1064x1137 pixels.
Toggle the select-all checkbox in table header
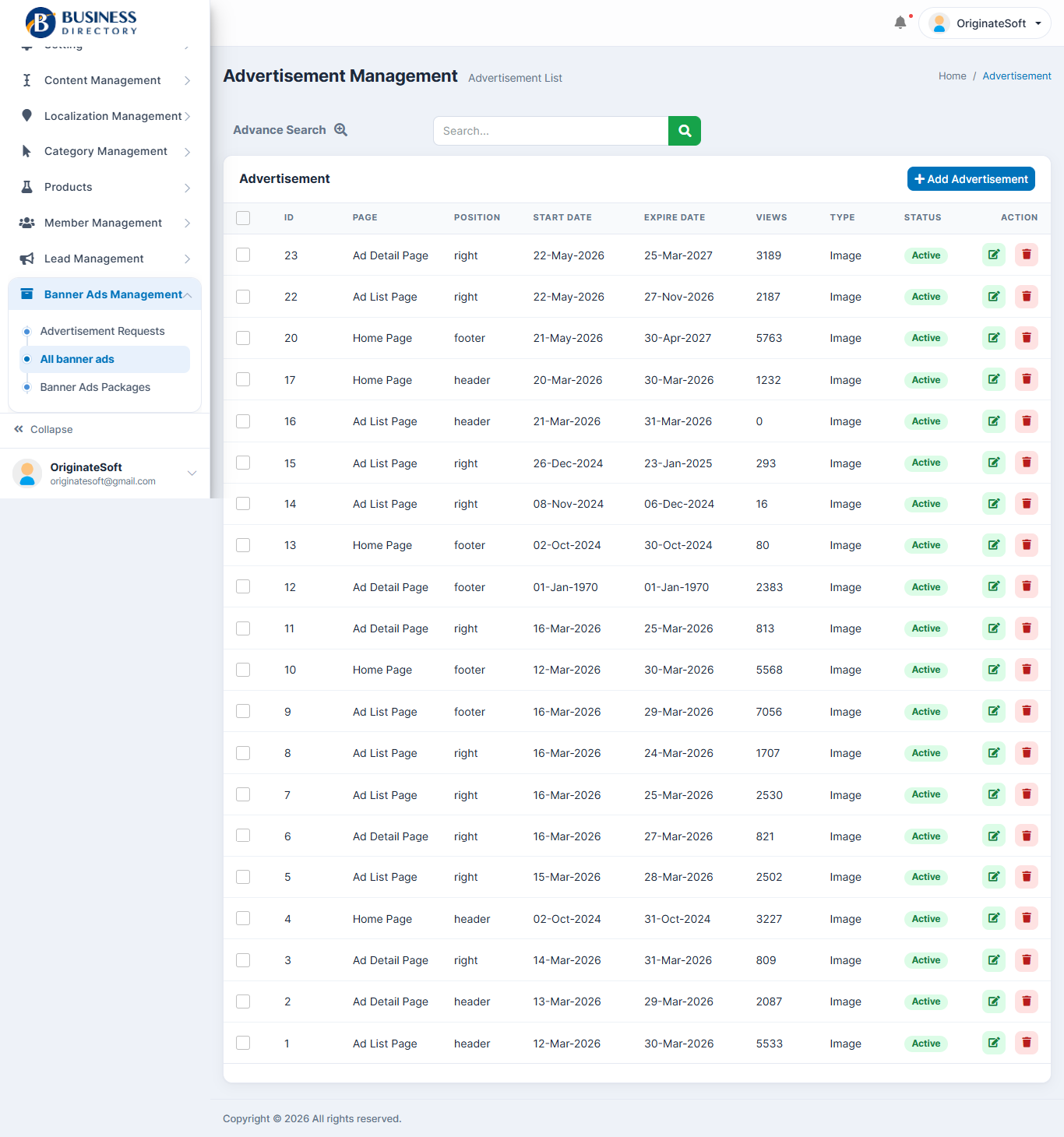tap(243, 218)
